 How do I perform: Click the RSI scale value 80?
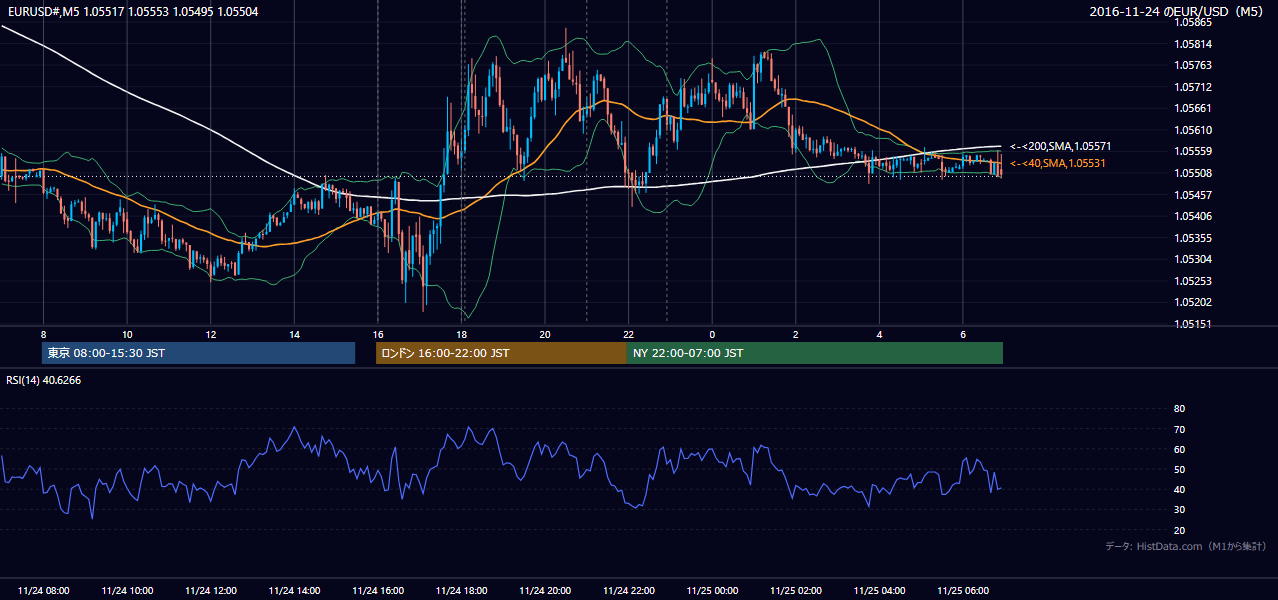coord(1179,409)
